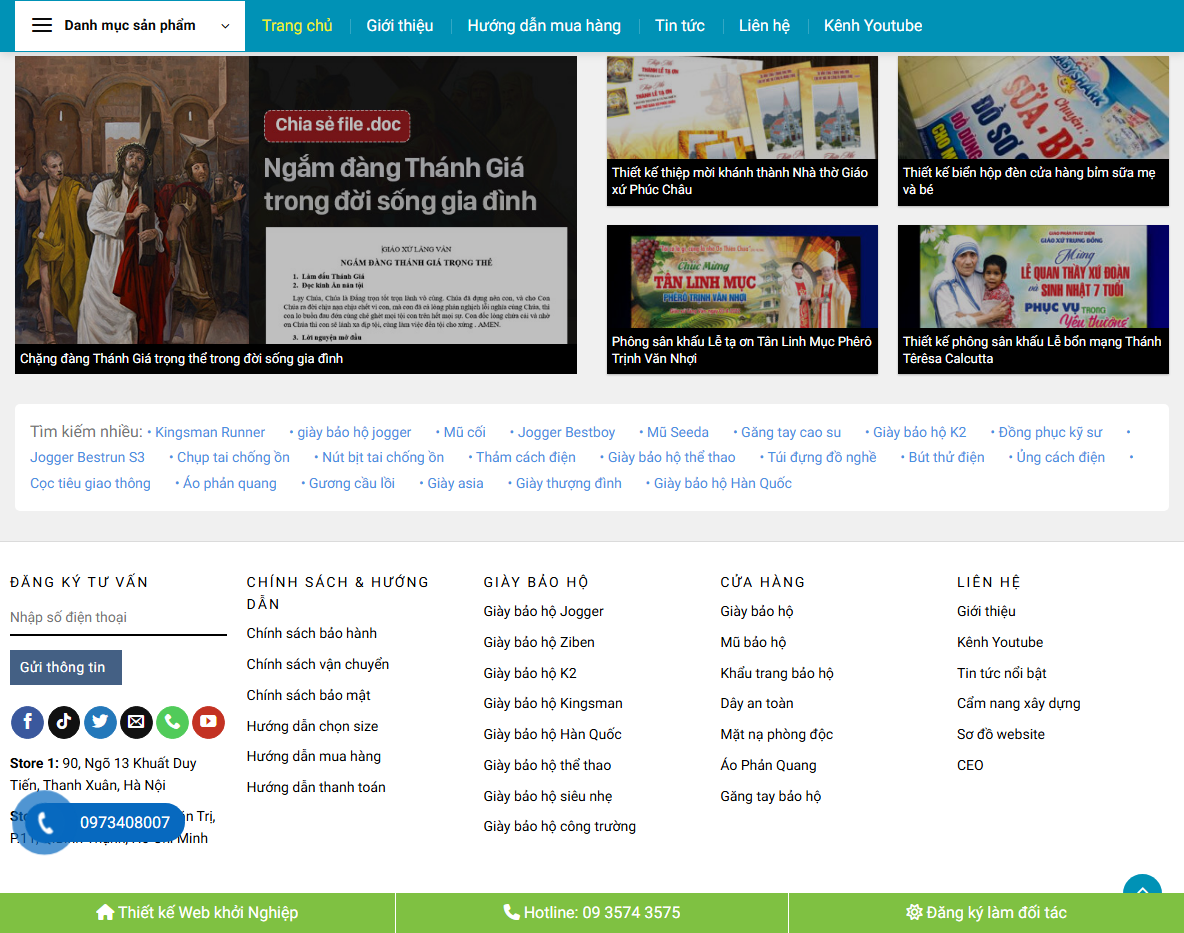Click the scroll-to-top arrow icon
Screen dimensions: 1184x933
point(1142,890)
